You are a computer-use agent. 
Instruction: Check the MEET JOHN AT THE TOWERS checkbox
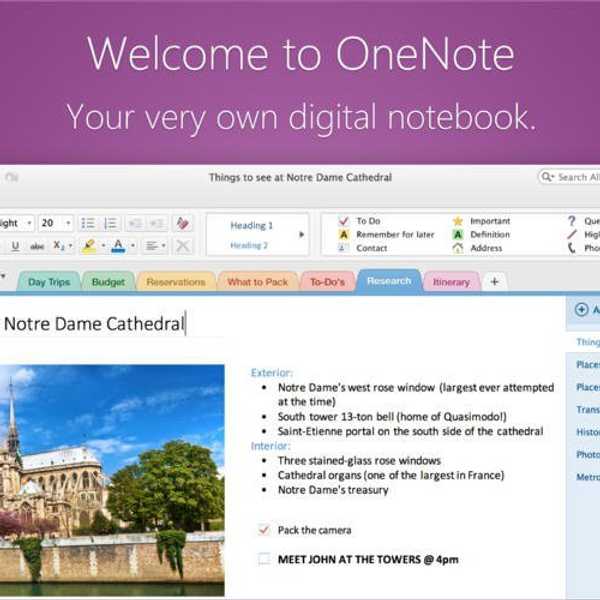click(264, 559)
